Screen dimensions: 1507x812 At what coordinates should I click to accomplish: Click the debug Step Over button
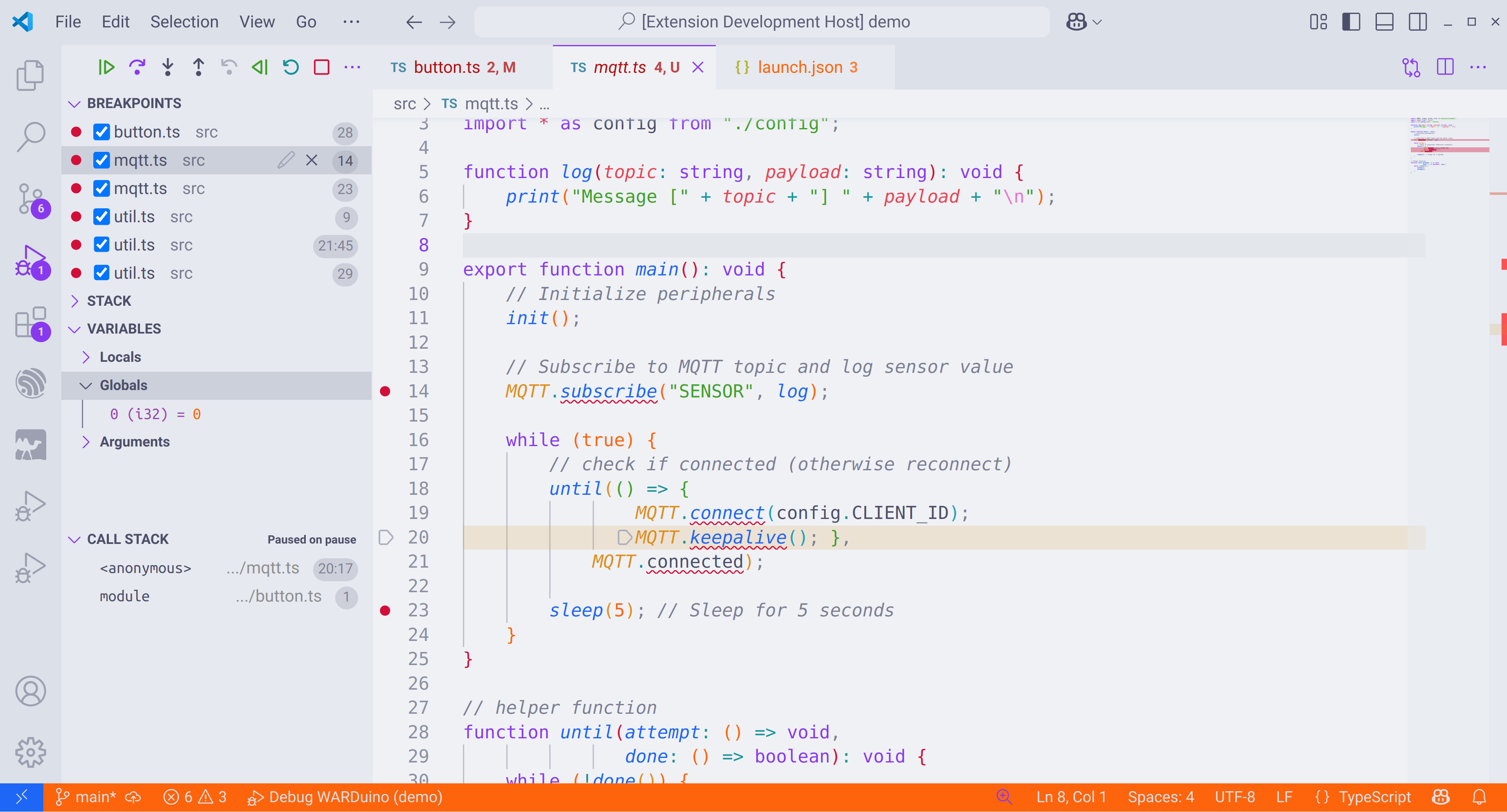137,67
